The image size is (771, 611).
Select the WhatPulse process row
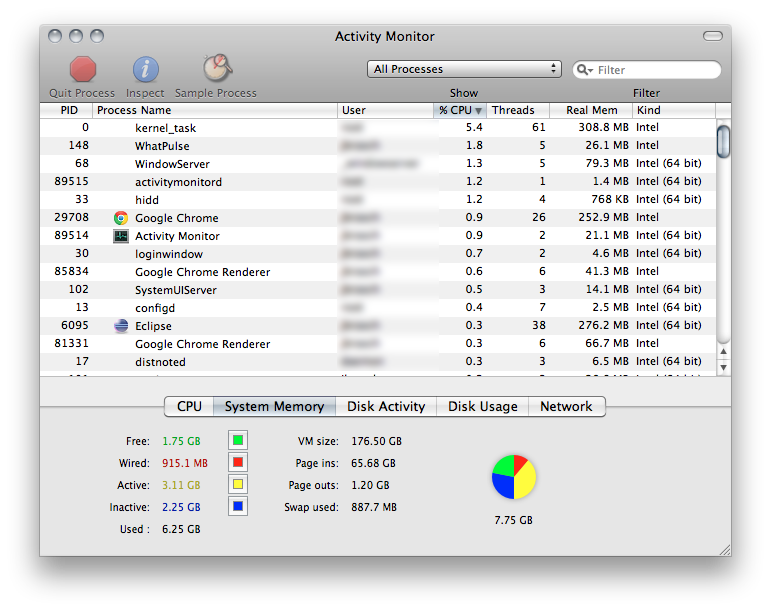[378, 145]
